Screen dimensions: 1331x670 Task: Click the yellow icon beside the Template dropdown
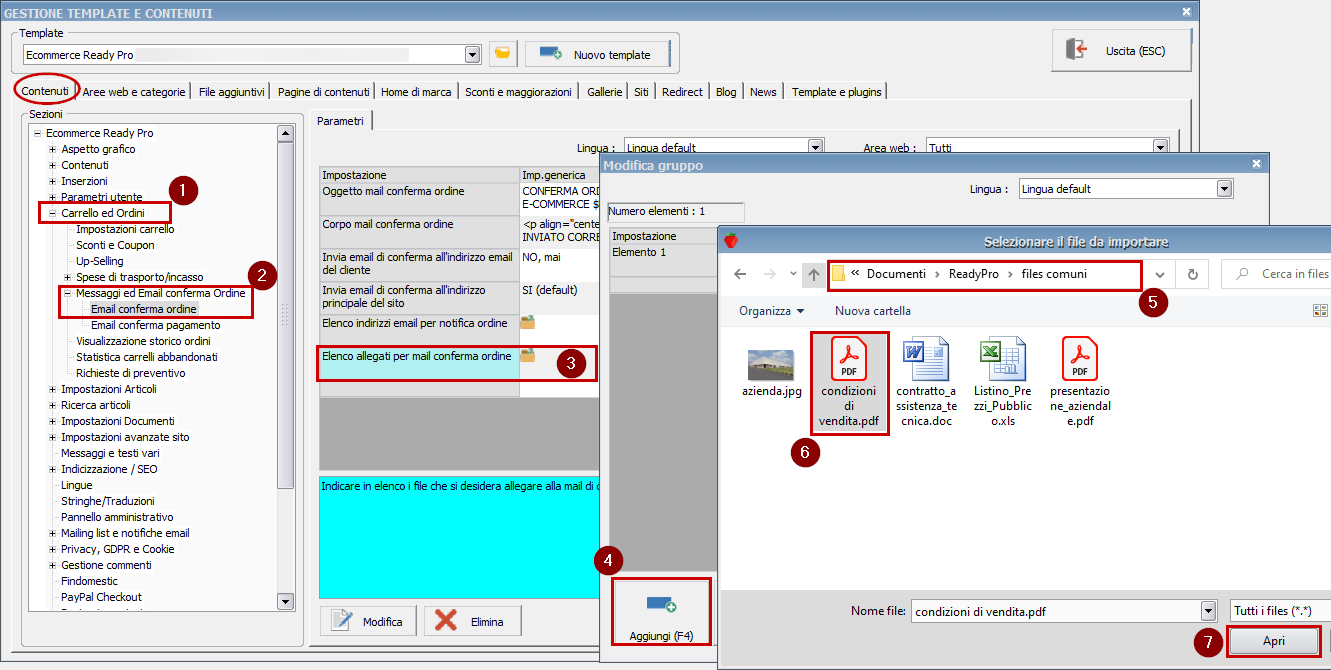[503, 54]
